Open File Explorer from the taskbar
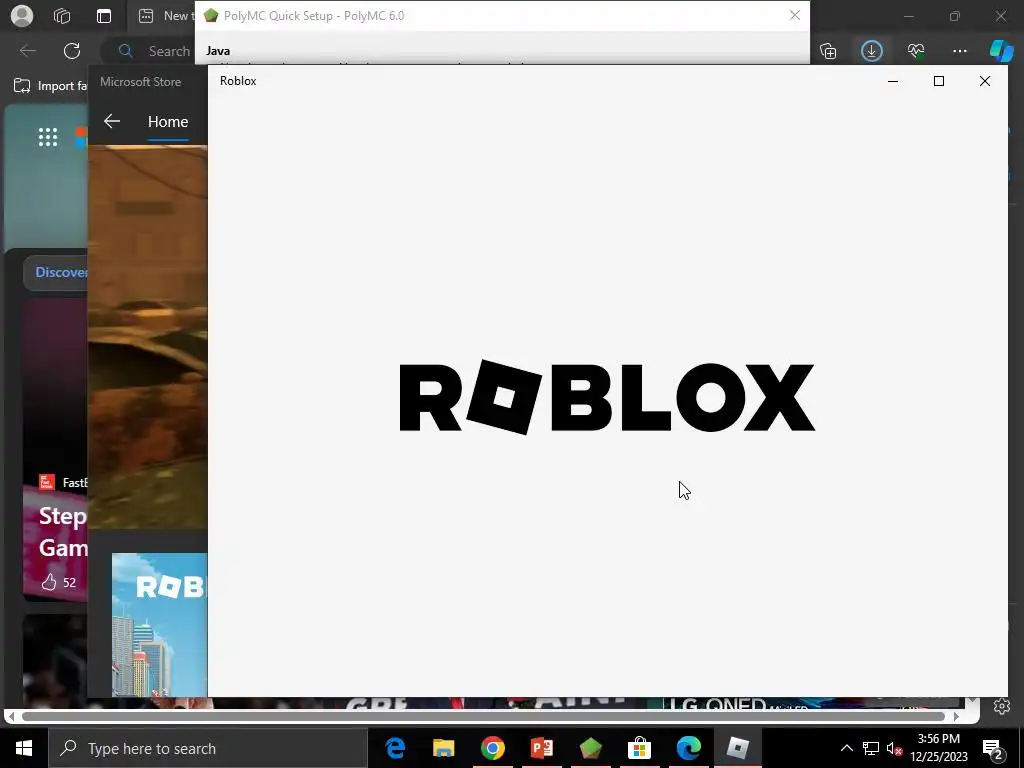Viewport: 1024px width, 768px height. 443,748
